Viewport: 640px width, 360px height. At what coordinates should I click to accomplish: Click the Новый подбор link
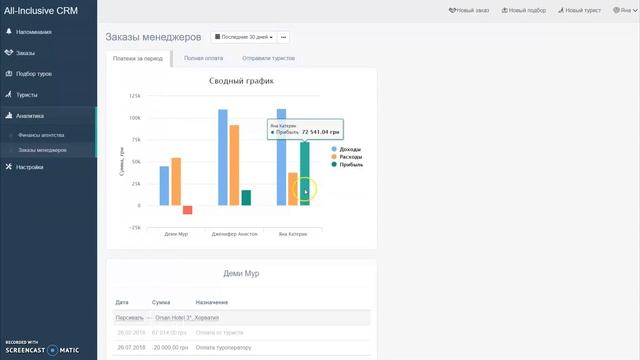pyautogui.click(x=524, y=10)
